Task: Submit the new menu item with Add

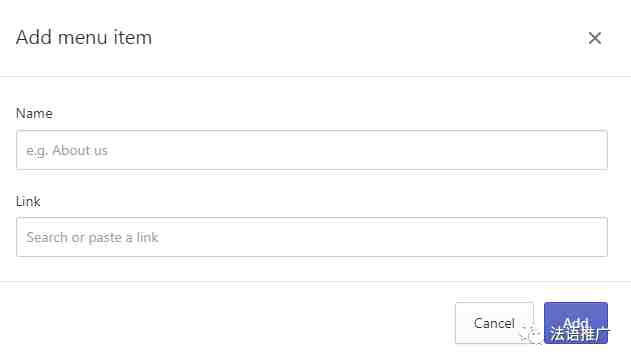Action: [575, 323]
